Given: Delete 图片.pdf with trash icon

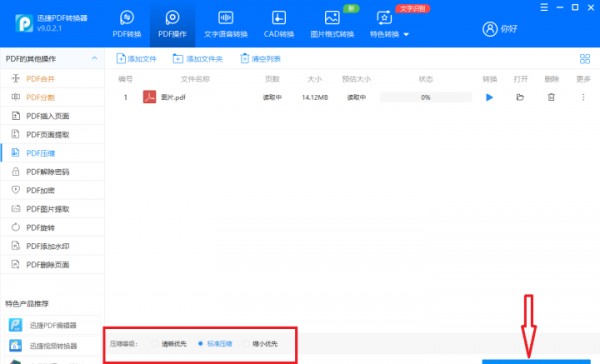Looking at the screenshot, I should (x=551, y=97).
